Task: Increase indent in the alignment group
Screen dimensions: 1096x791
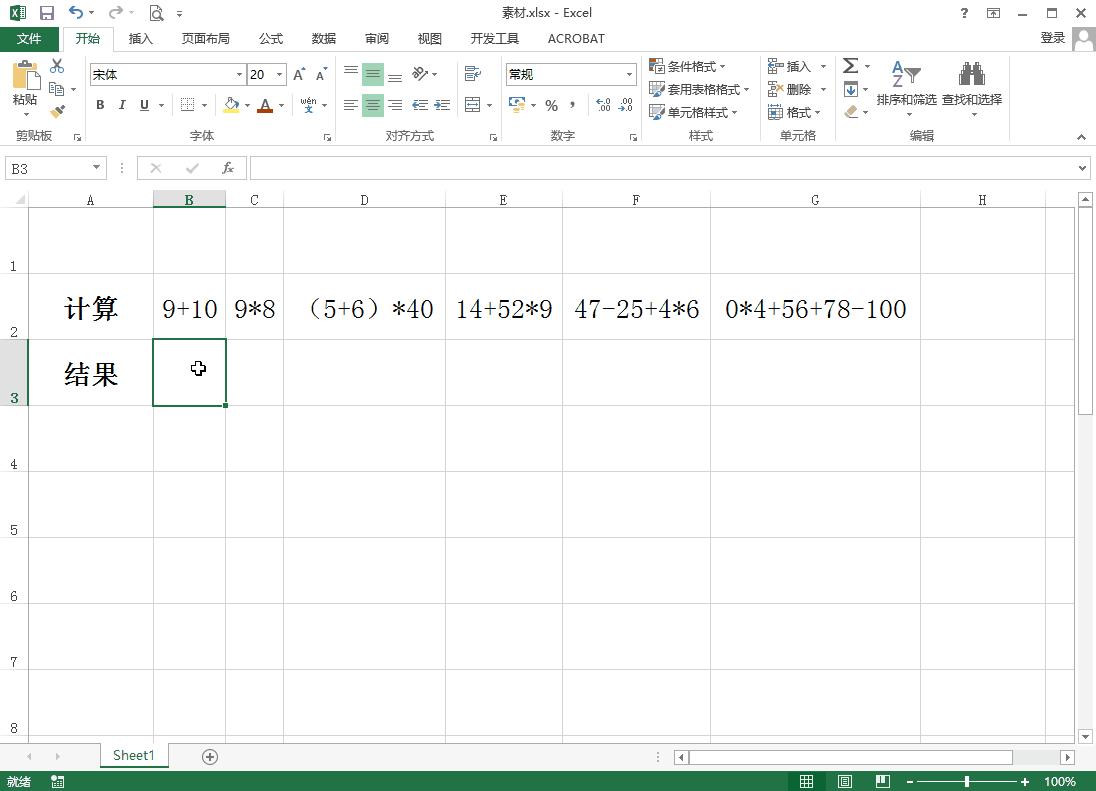Action: 442,105
